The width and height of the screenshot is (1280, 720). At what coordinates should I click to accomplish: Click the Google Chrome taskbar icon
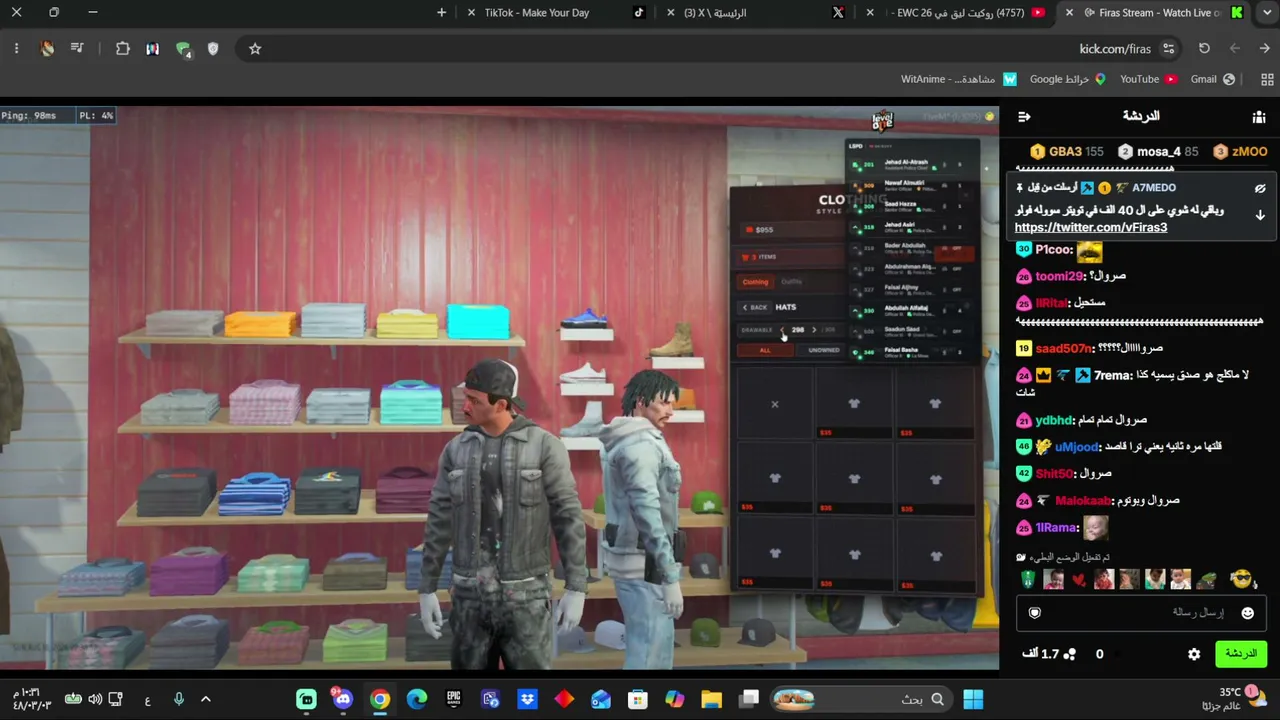pyautogui.click(x=380, y=700)
